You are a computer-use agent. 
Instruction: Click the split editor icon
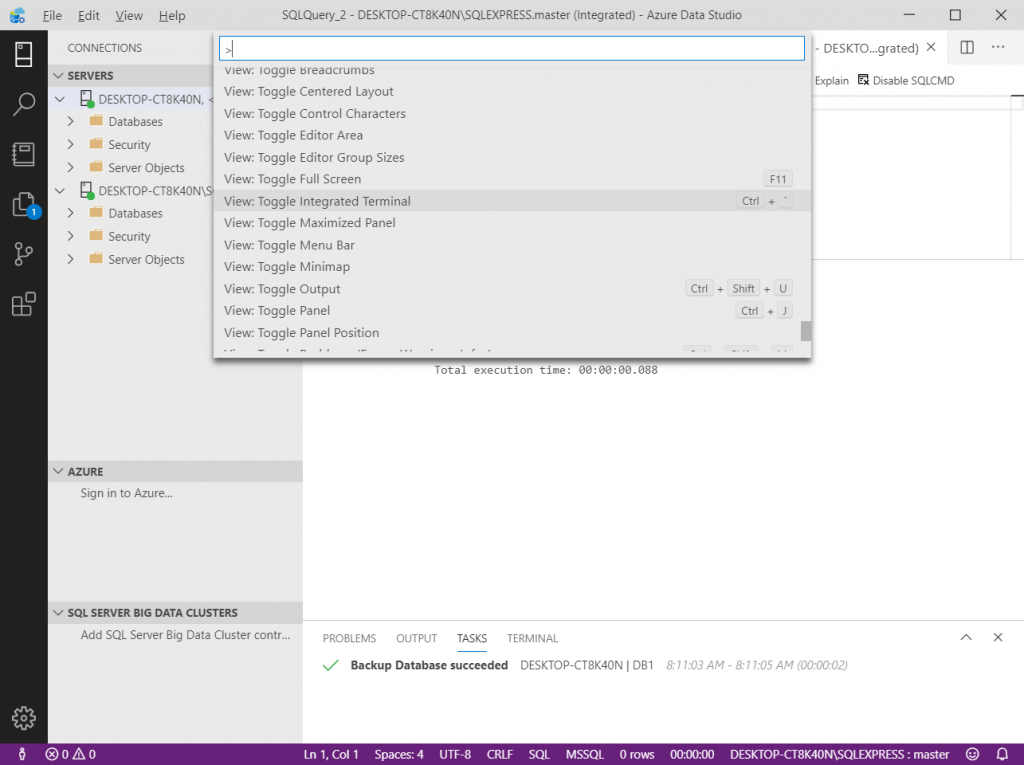point(967,47)
